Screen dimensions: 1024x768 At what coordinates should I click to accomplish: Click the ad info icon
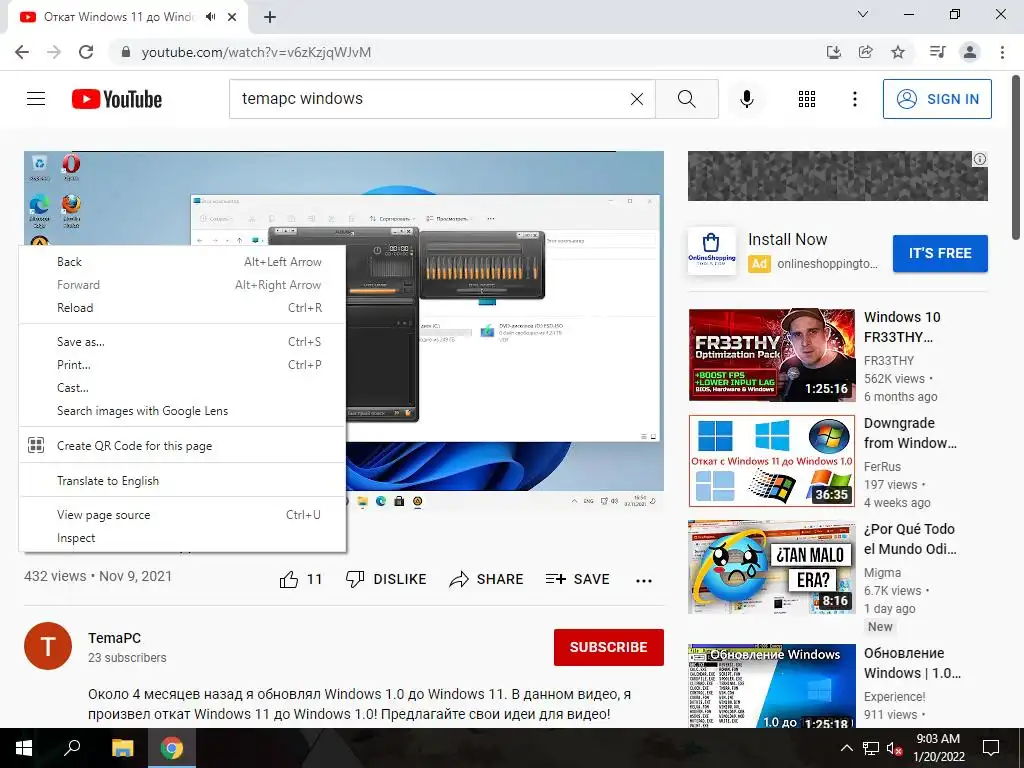tap(980, 159)
